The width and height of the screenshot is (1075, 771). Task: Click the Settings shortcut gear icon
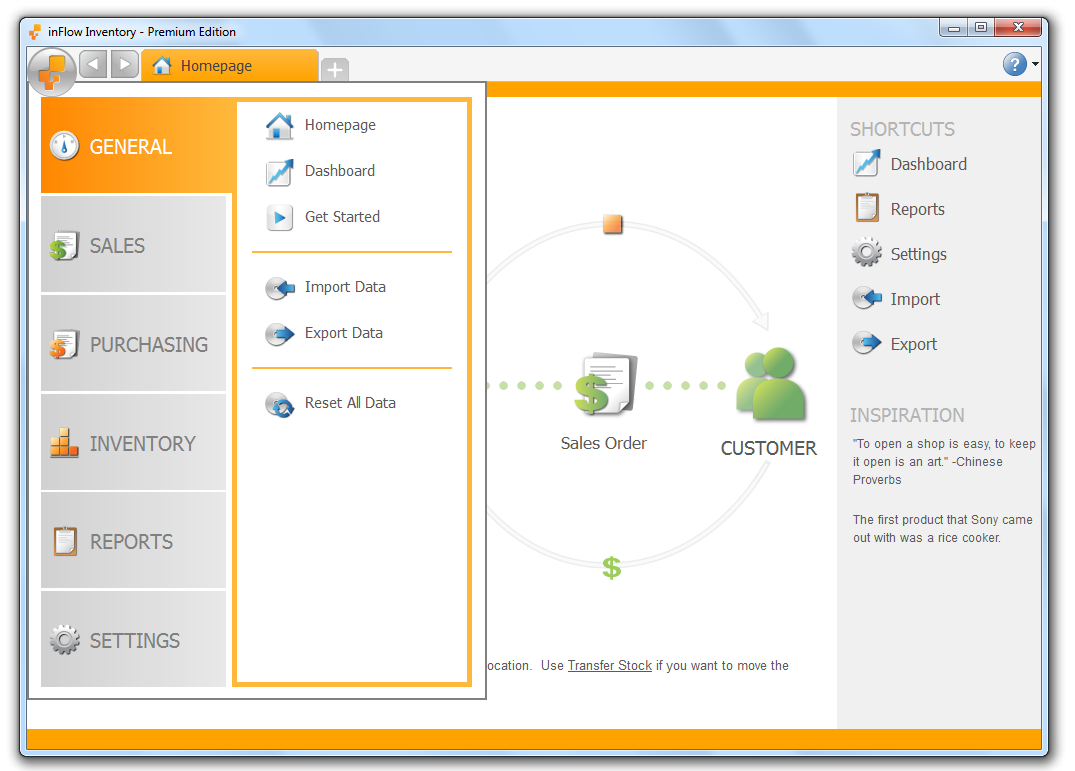[x=867, y=252]
